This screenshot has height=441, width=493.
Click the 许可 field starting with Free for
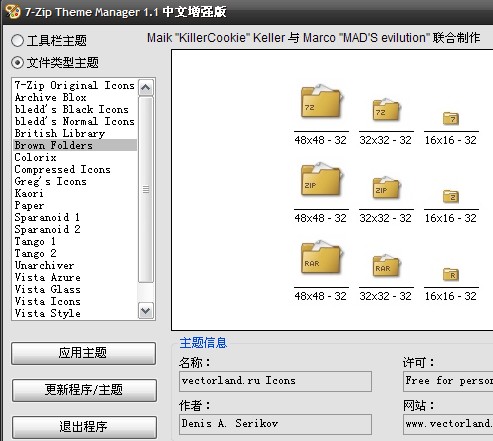[448, 381]
